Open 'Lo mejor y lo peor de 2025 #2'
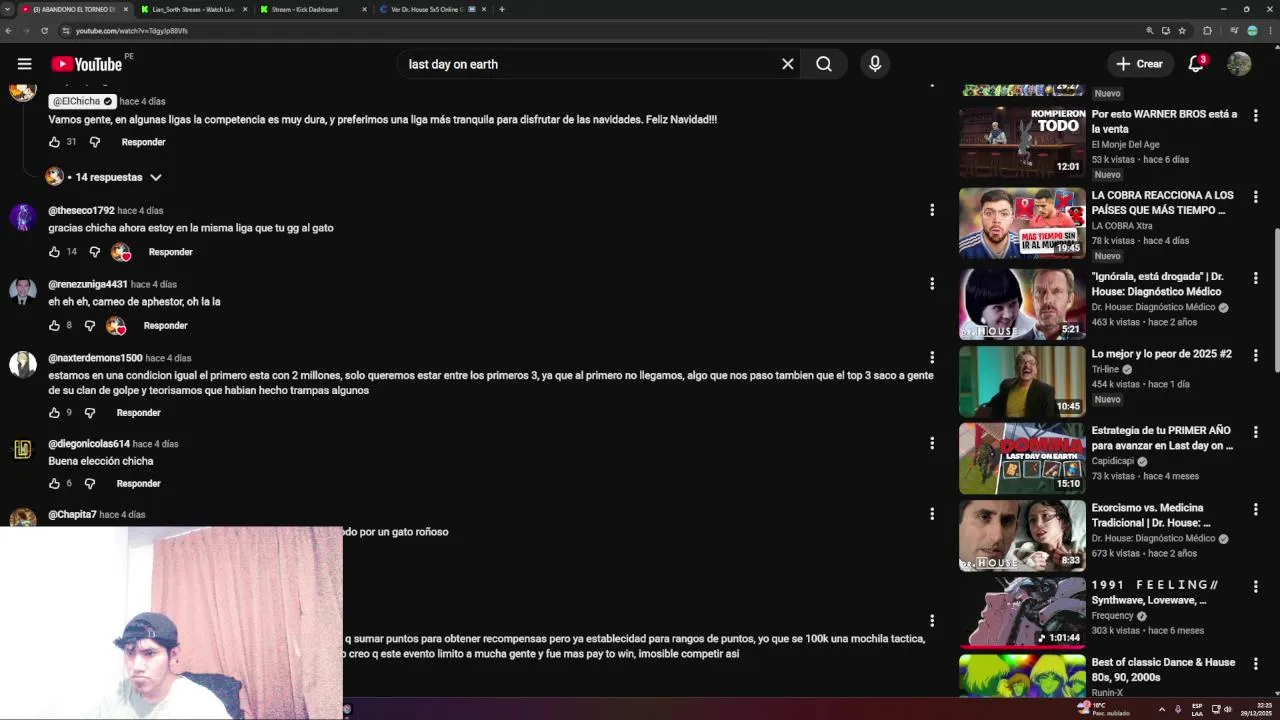 pyautogui.click(x=1161, y=354)
